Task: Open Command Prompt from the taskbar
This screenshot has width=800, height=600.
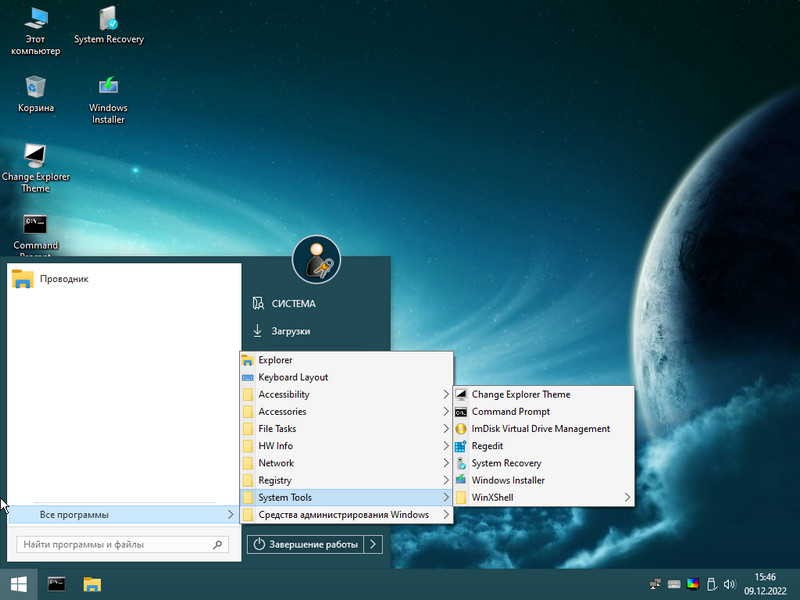Action: tap(56, 584)
